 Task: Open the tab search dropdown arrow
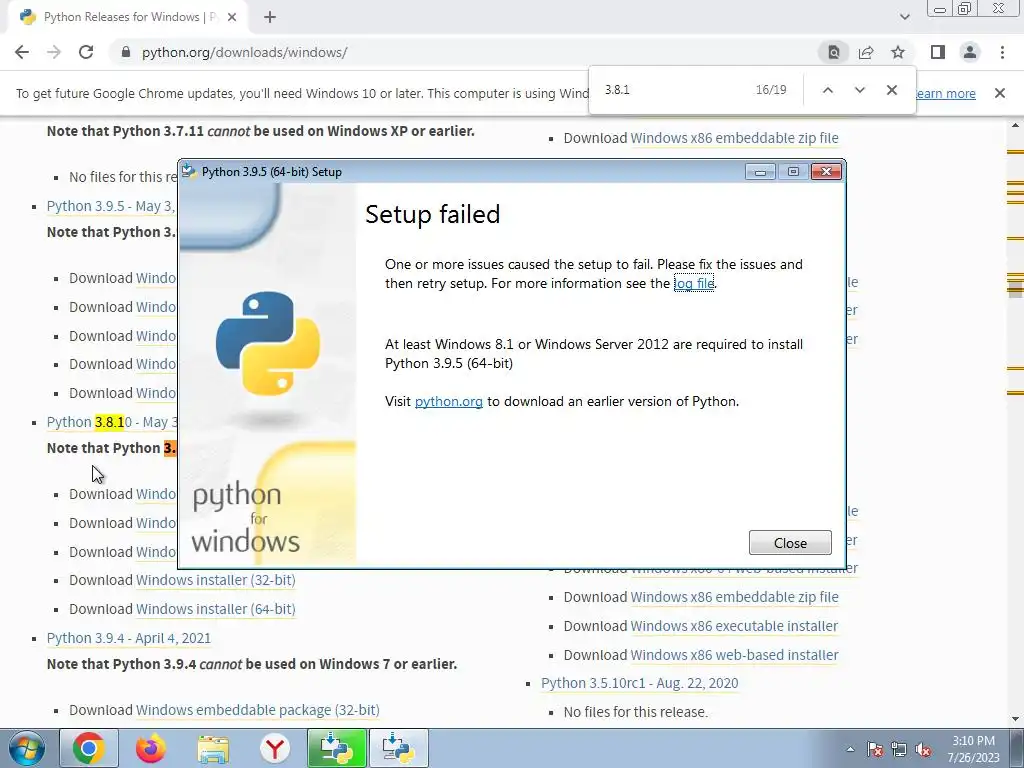coord(904,17)
